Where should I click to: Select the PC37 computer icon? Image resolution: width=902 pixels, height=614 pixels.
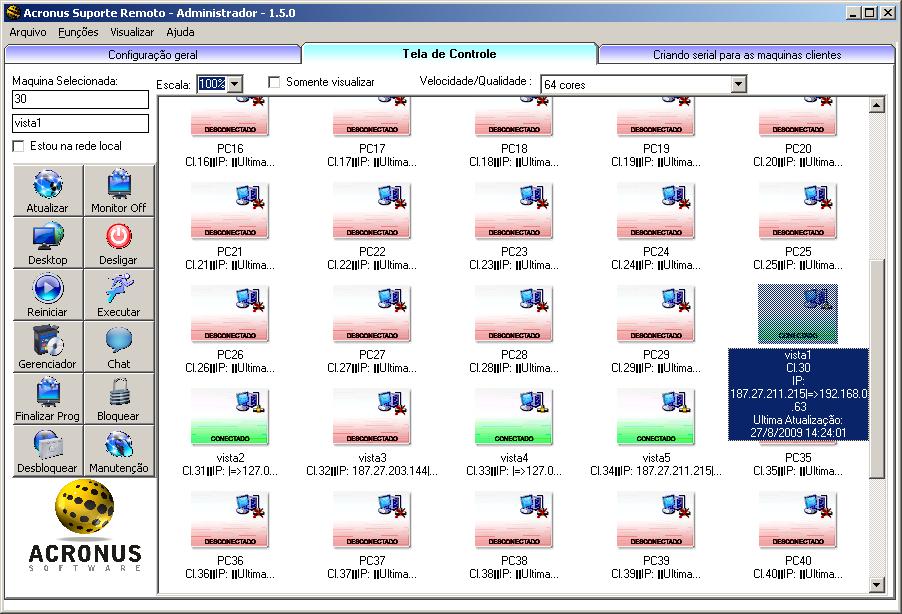point(372,520)
